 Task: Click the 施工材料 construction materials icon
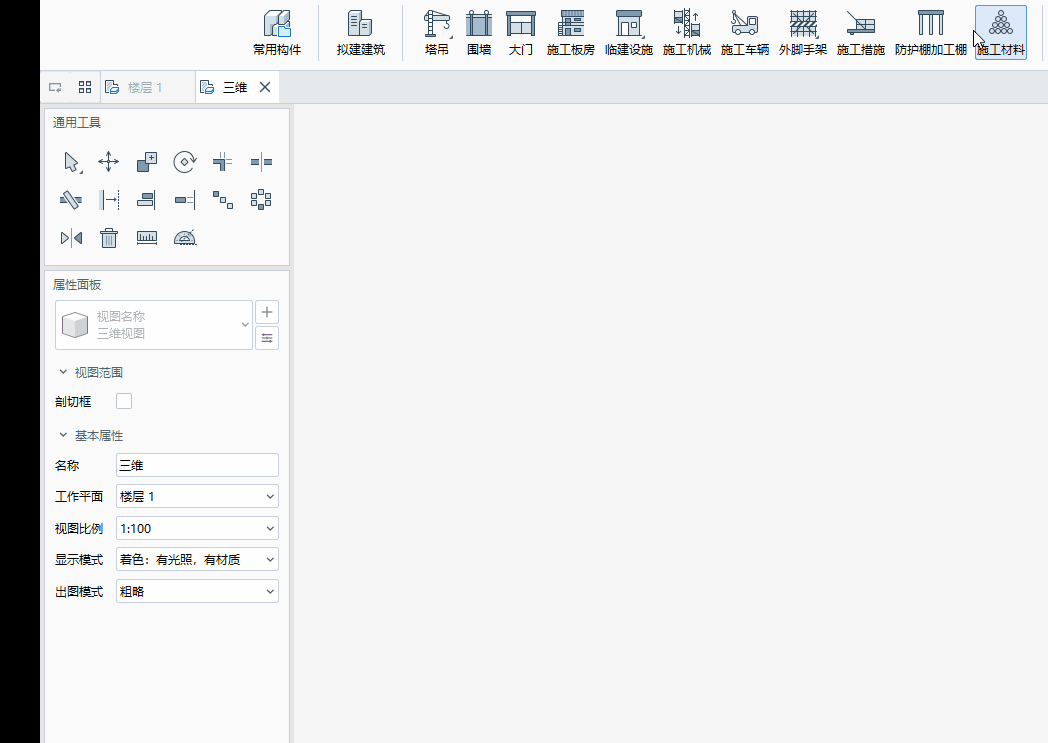[x=1001, y=32]
